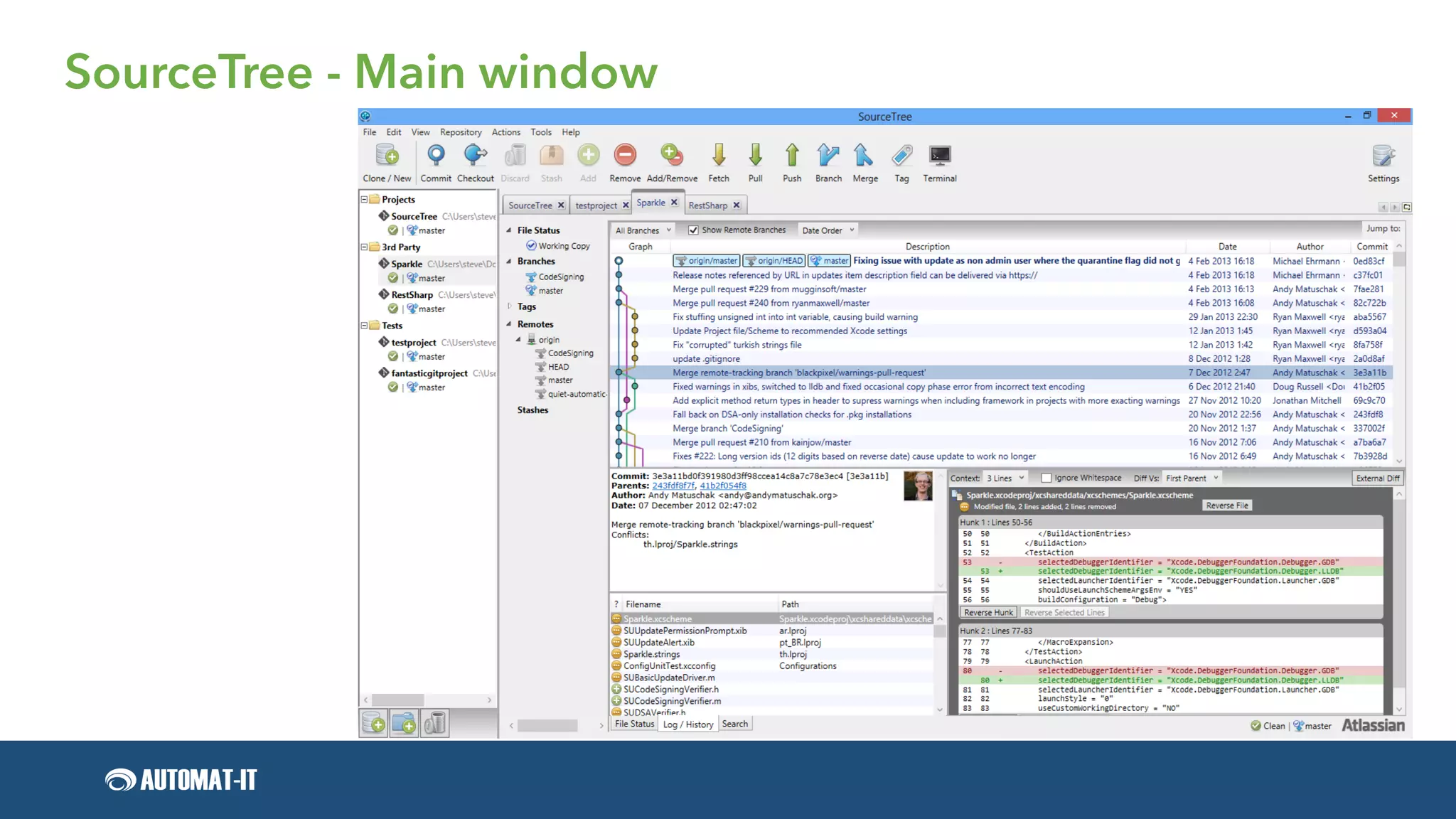Viewport: 1456px width, 819px height.
Task: Open the Tools menu
Action: tap(541, 132)
